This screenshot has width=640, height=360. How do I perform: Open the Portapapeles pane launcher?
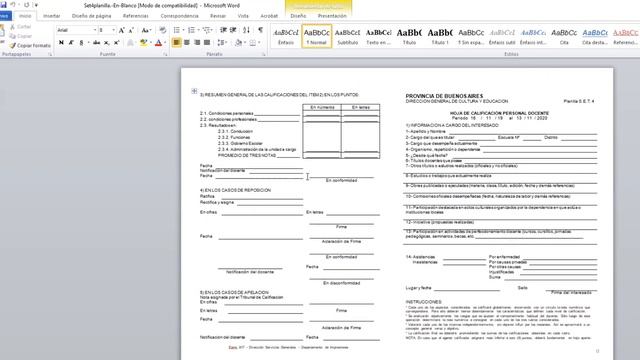click(51, 54)
